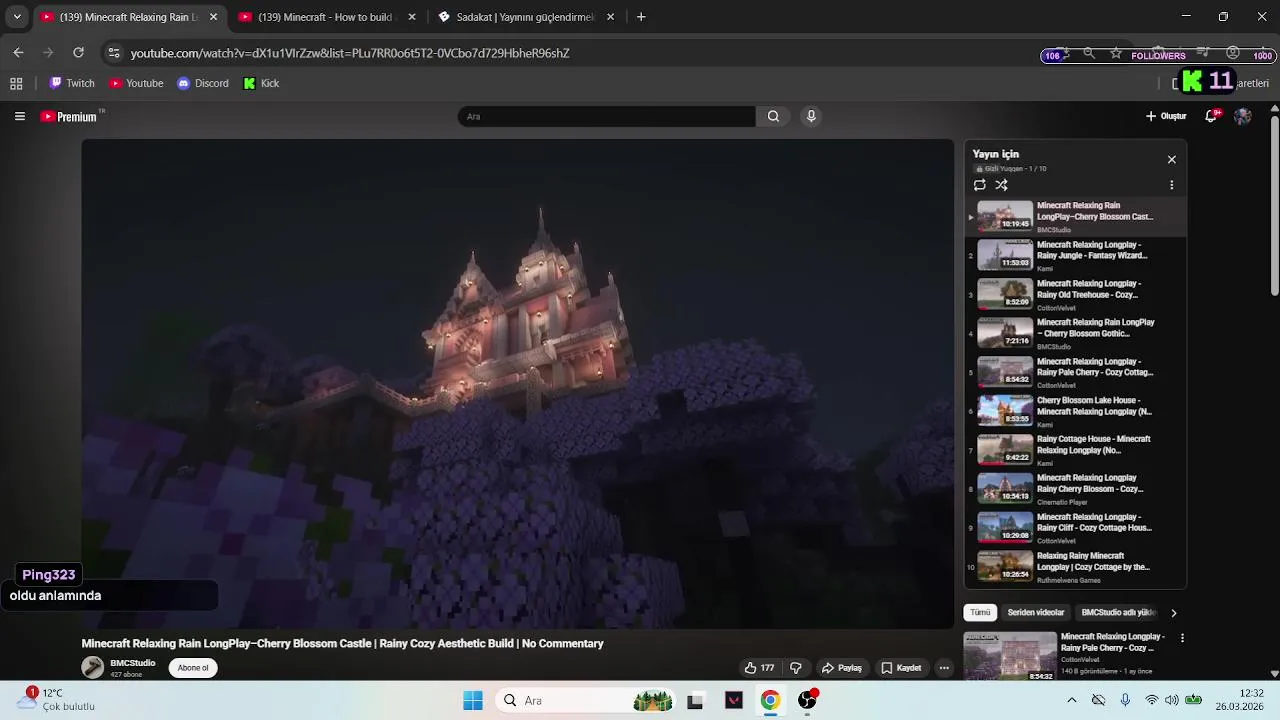Go back in browser history

pyautogui.click(x=18, y=53)
